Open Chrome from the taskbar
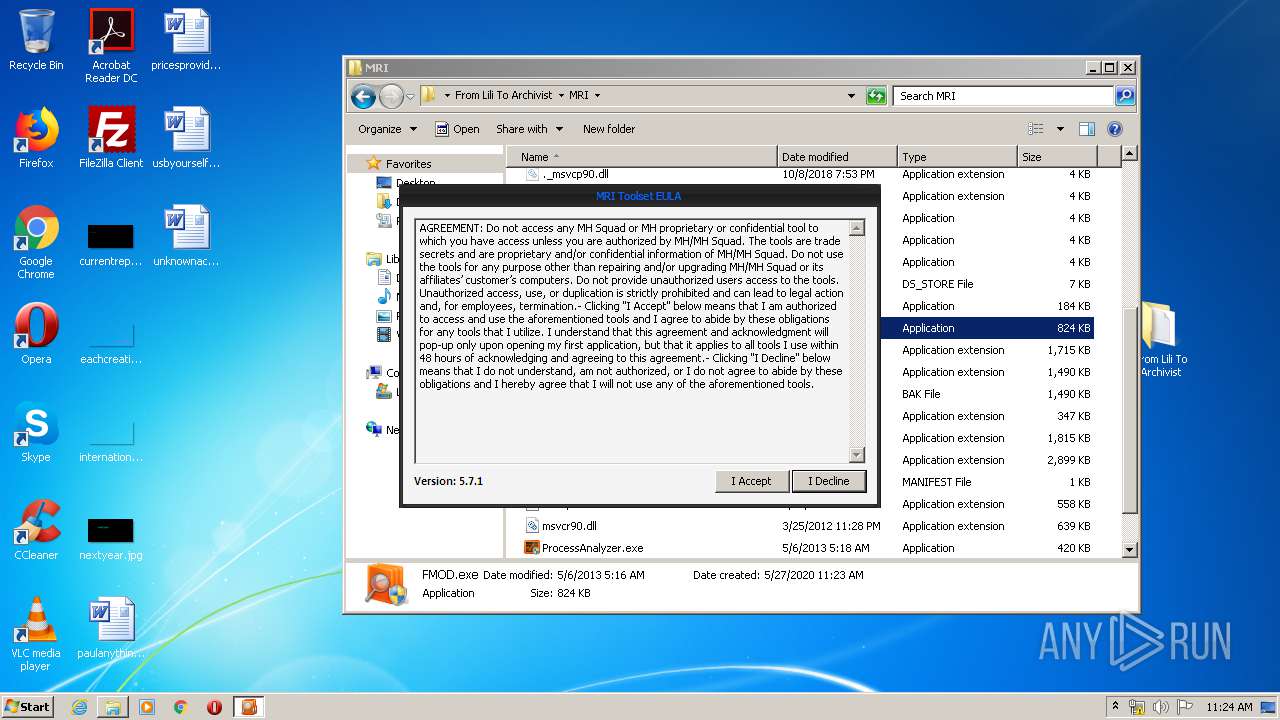This screenshot has width=1280, height=720. [180, 707]
